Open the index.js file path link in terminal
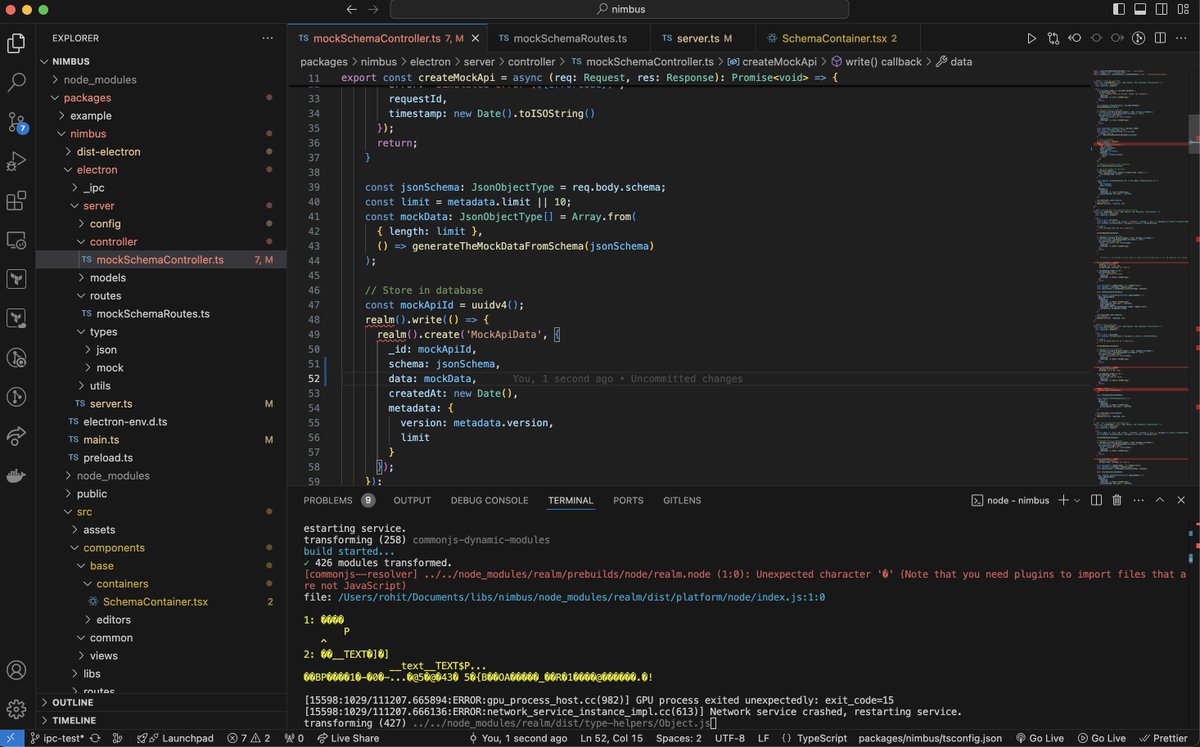 581,597
